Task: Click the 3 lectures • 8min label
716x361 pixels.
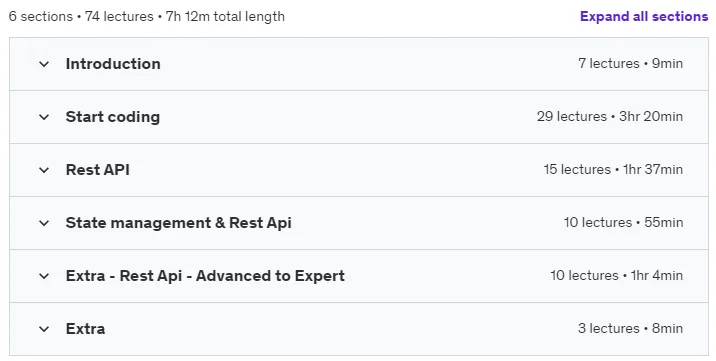Action: coord(631,328)
